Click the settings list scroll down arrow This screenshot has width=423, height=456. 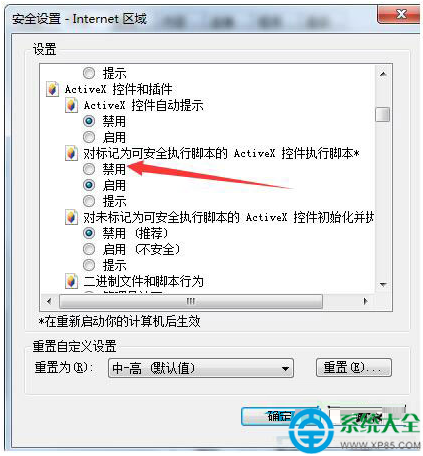[x=383, y=285]
